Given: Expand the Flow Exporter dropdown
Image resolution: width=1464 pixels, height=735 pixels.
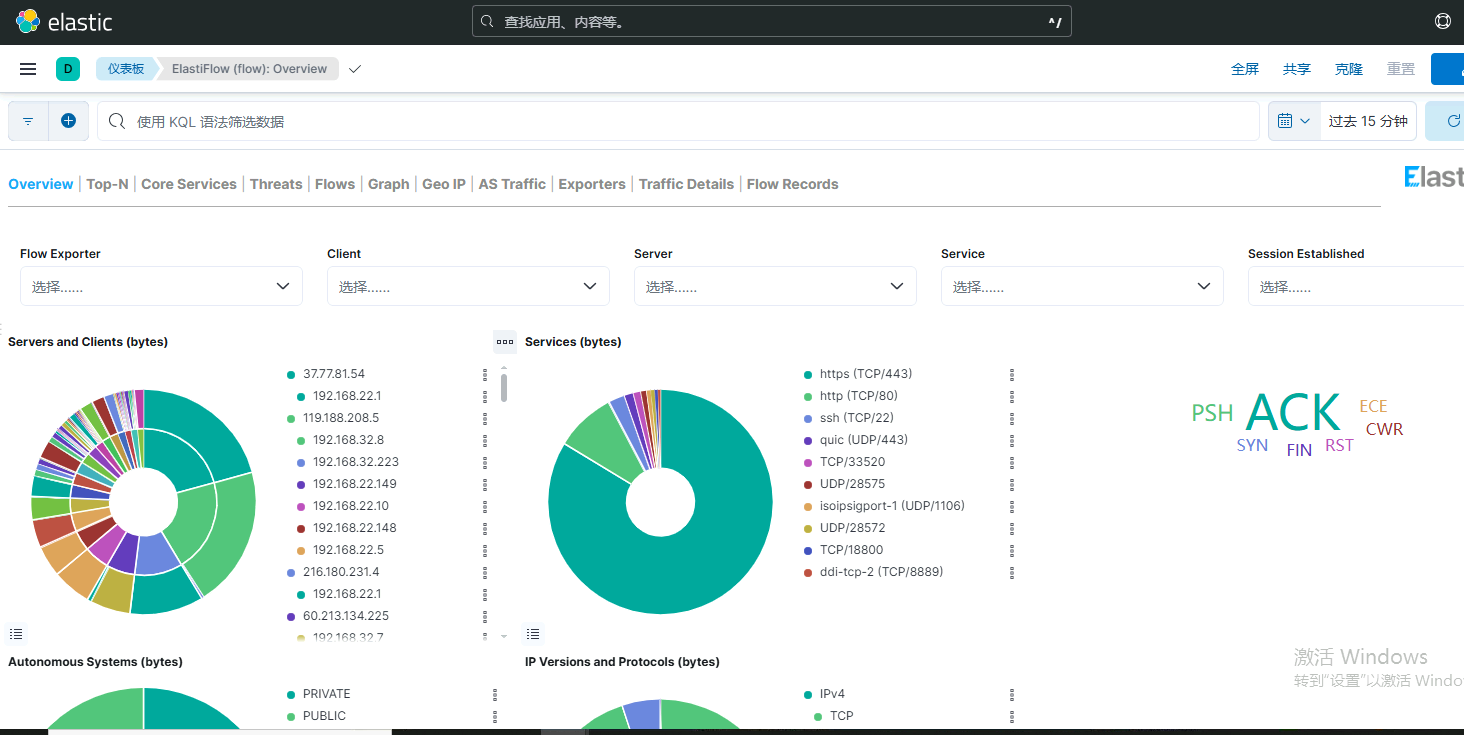Looking at the screenshot, I should [x=161, y=286].
